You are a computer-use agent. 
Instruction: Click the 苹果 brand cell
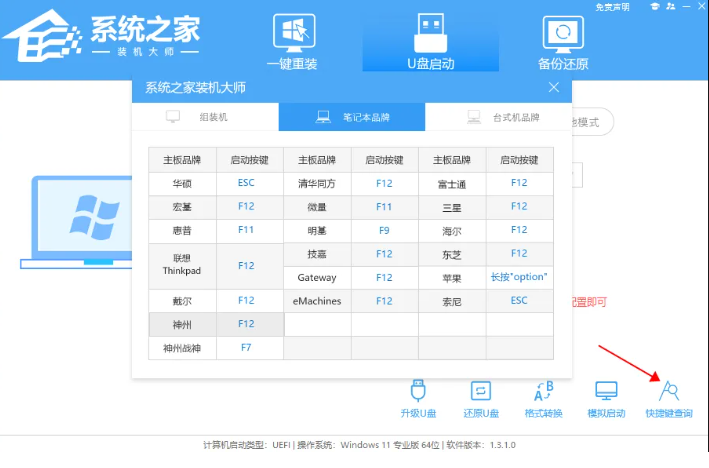(x=452, y=278)
